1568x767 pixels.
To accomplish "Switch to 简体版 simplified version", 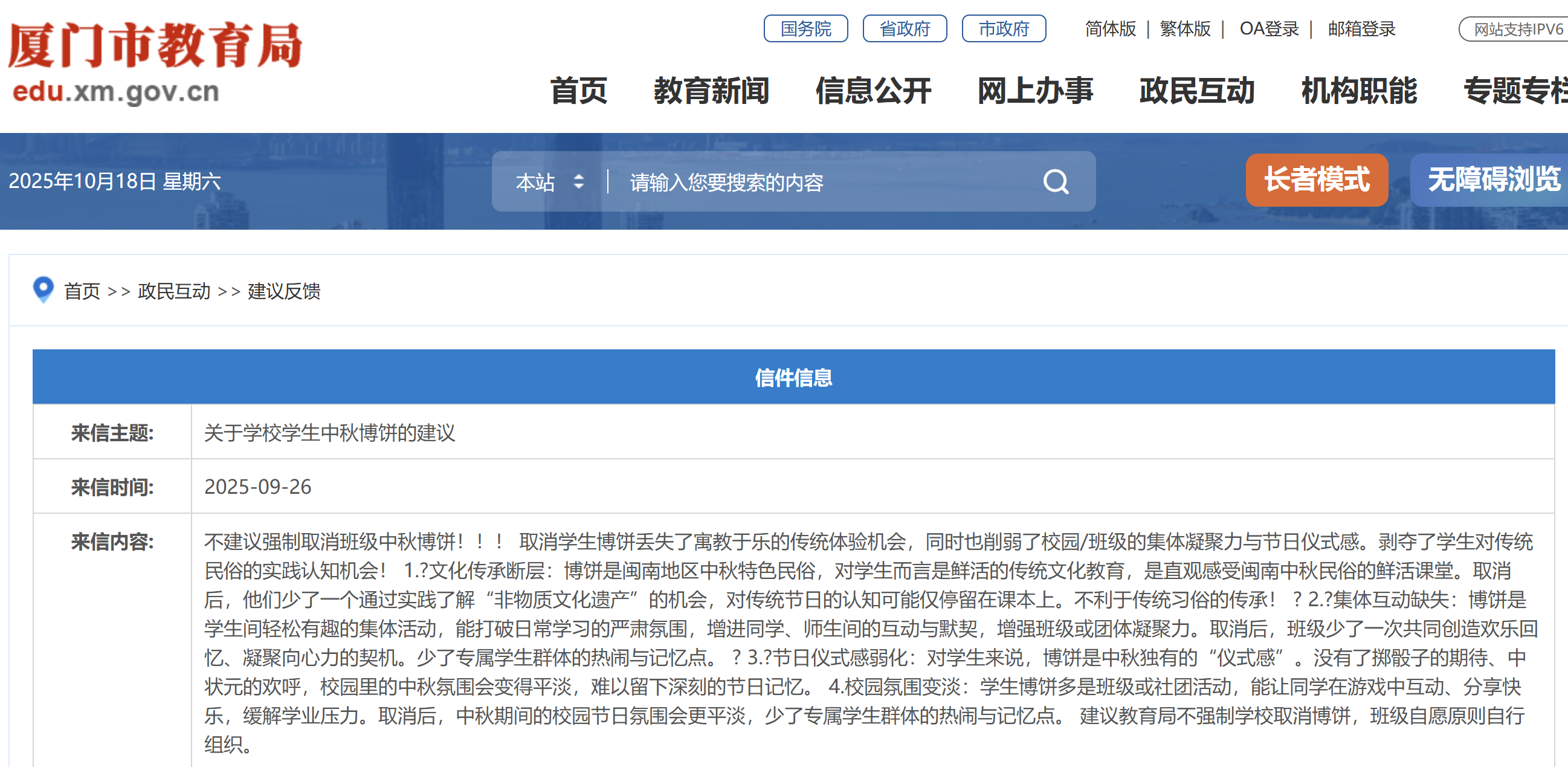I will [1109, 28].
